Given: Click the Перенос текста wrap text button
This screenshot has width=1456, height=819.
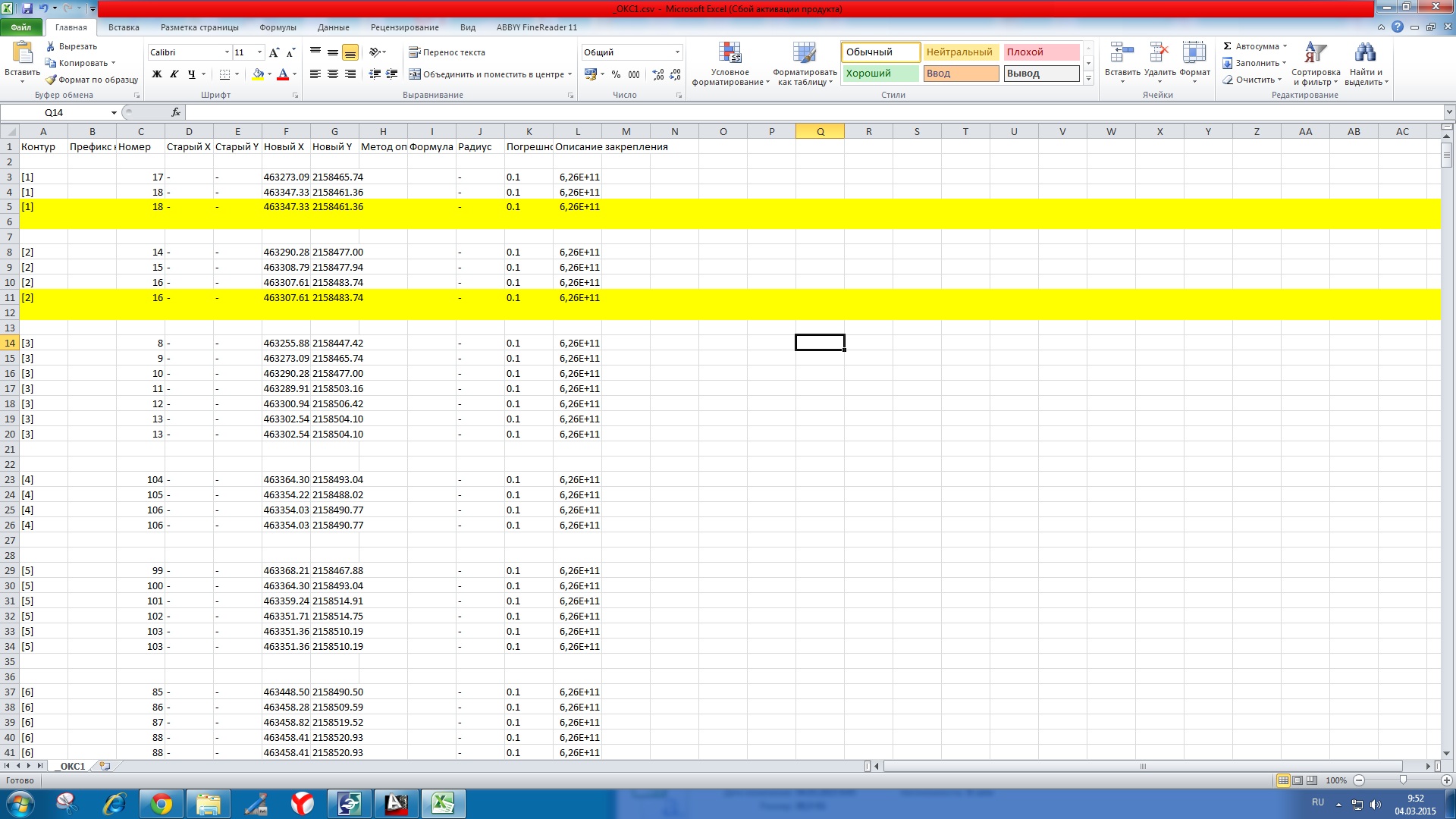Looking at the screenshot, I should point(447,52).
